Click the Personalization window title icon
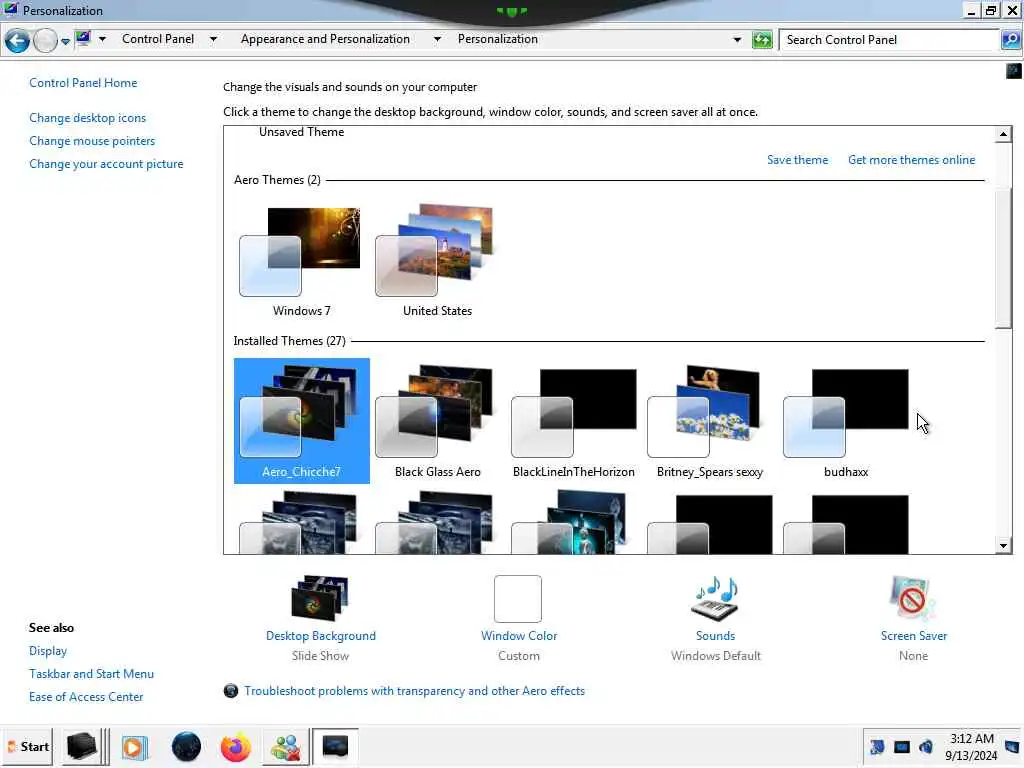Viewport: 1024px width, 768px height. point(10,9)
